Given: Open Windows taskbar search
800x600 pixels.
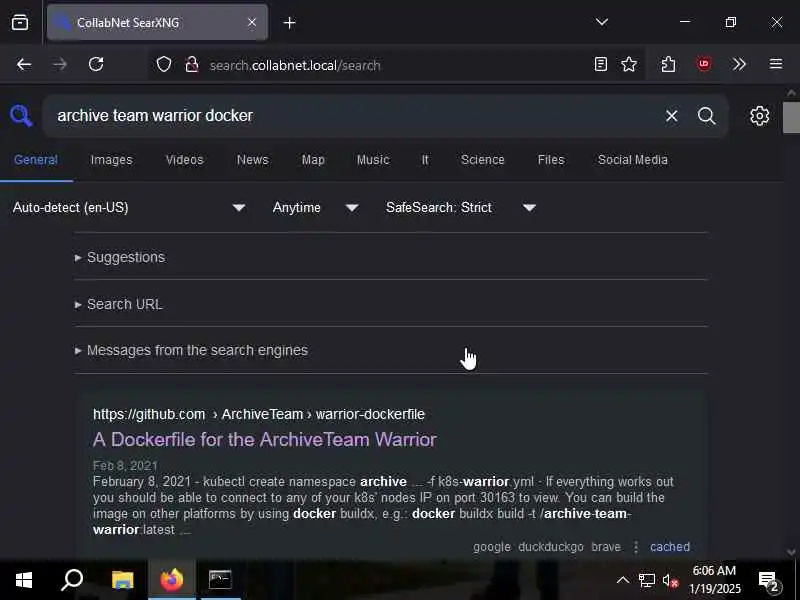Looking at the screenshot, I should click(72, 580).
